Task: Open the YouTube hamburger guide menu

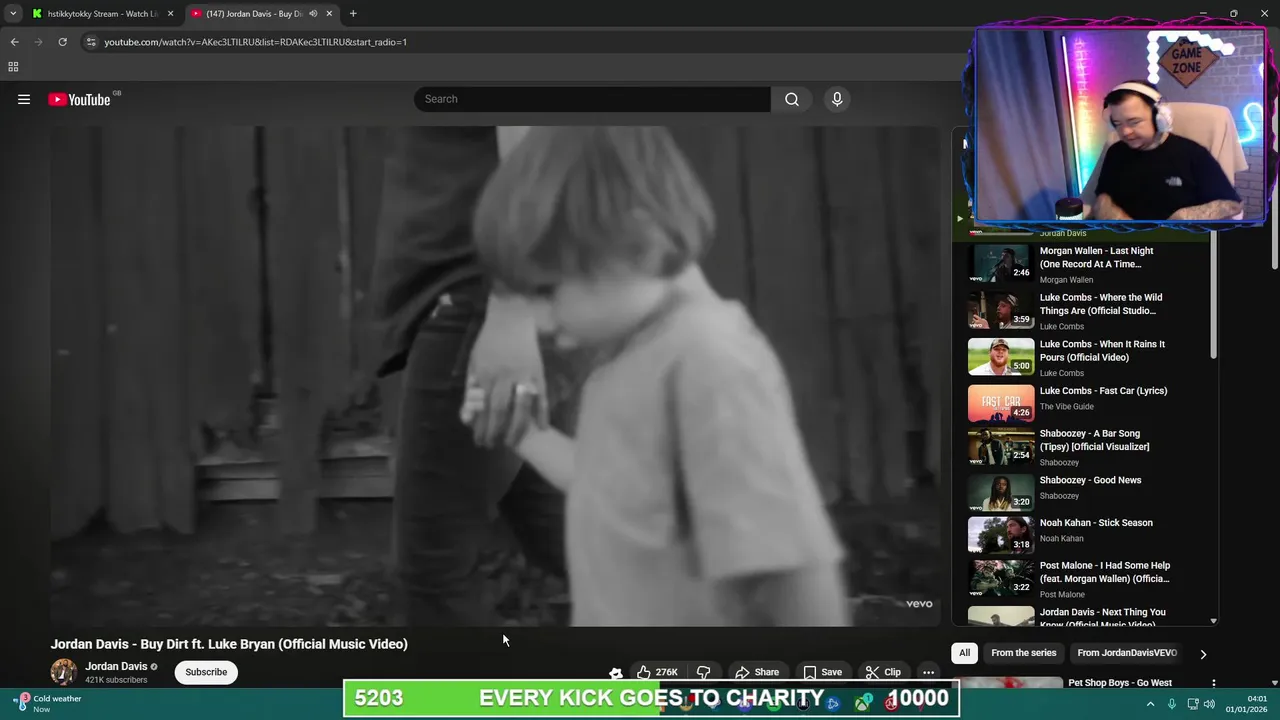Action: (24, 99)
